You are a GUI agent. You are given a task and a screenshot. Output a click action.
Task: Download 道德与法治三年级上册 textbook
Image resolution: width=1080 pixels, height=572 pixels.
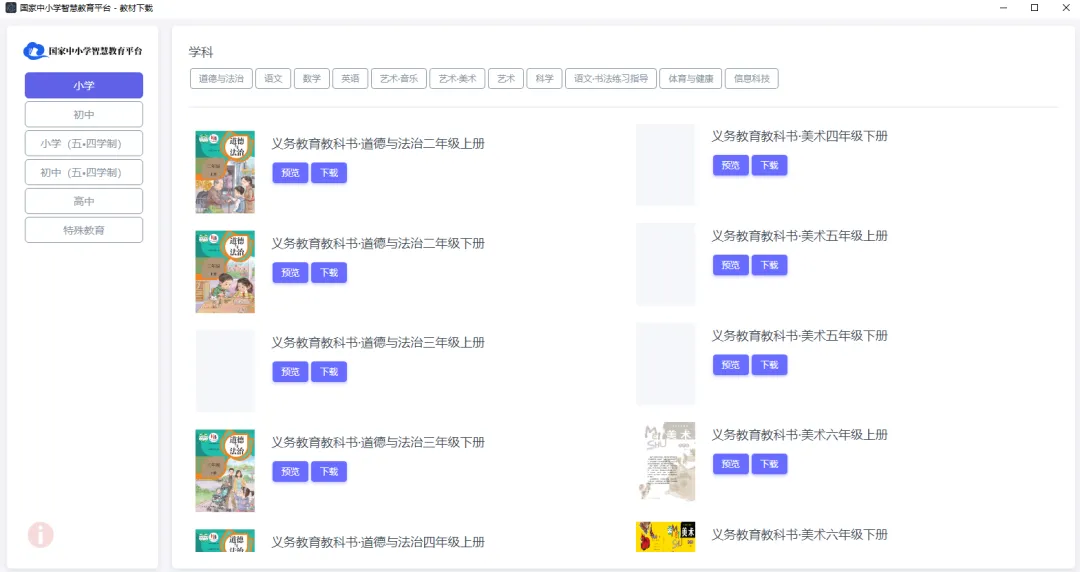pyautogui.click(x=329, y=372)
